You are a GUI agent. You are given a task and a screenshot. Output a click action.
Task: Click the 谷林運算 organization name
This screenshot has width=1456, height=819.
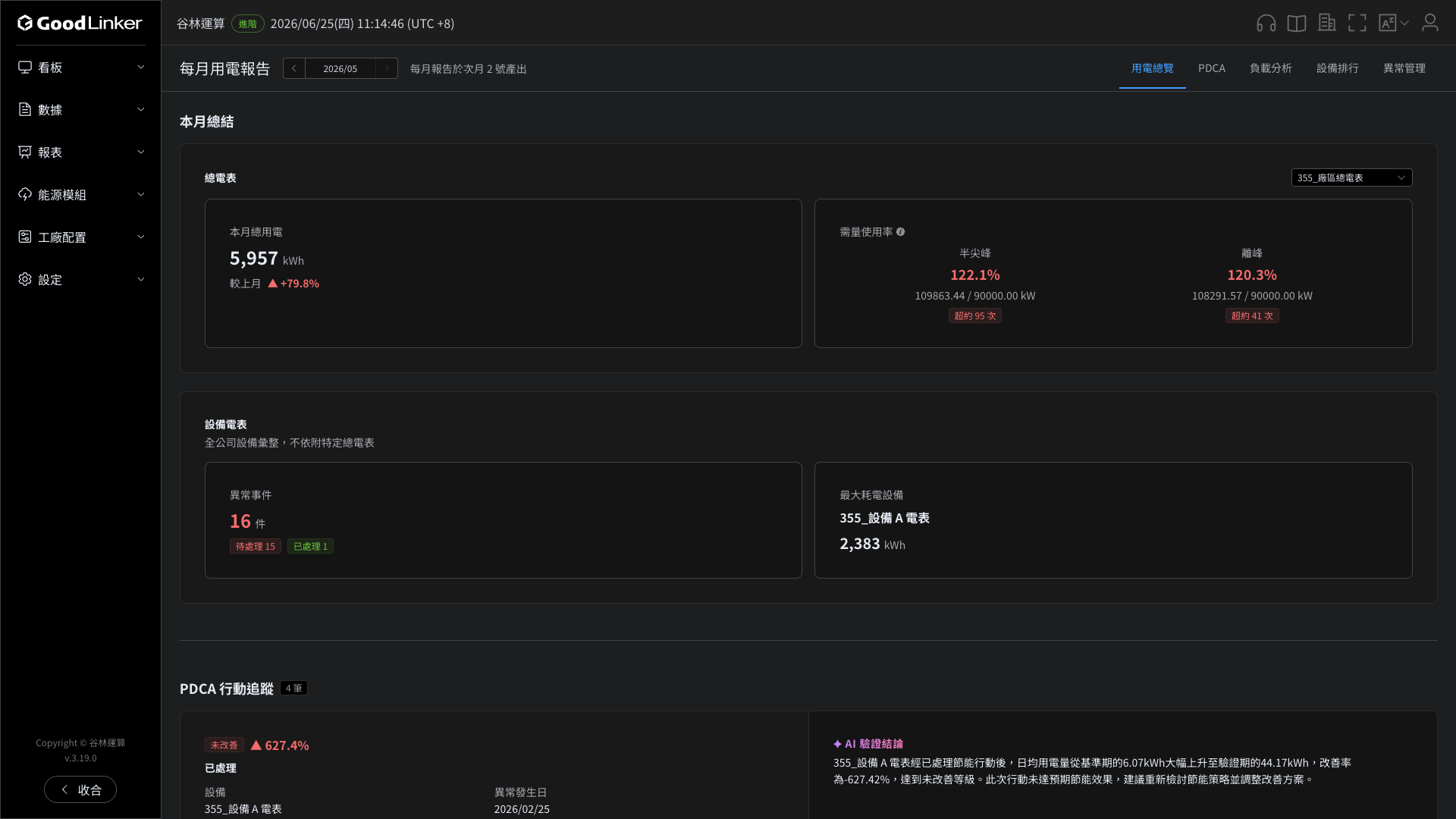pyautogui.click(x=201, y=24)
